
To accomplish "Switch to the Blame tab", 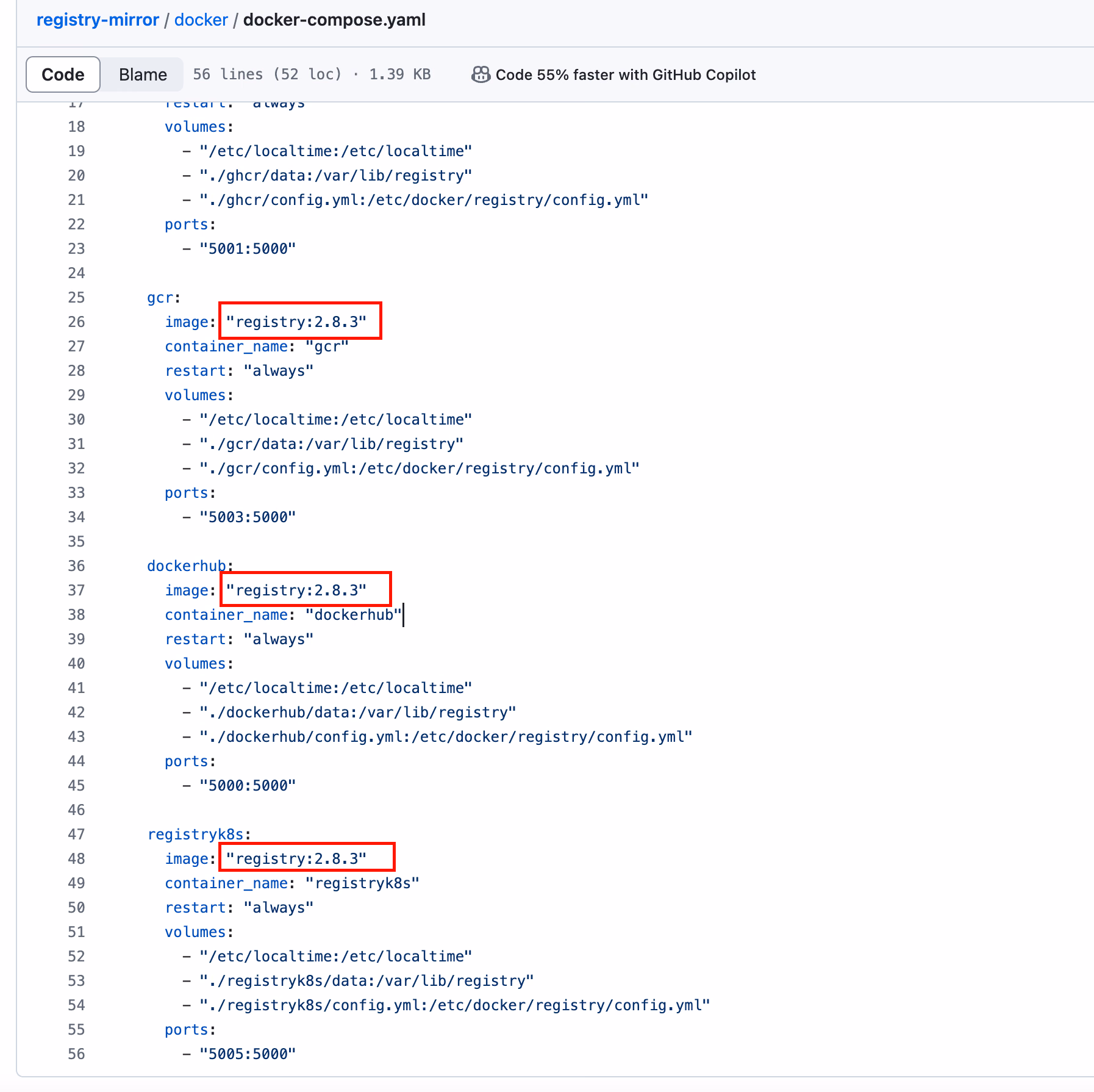I will point(143,74).
